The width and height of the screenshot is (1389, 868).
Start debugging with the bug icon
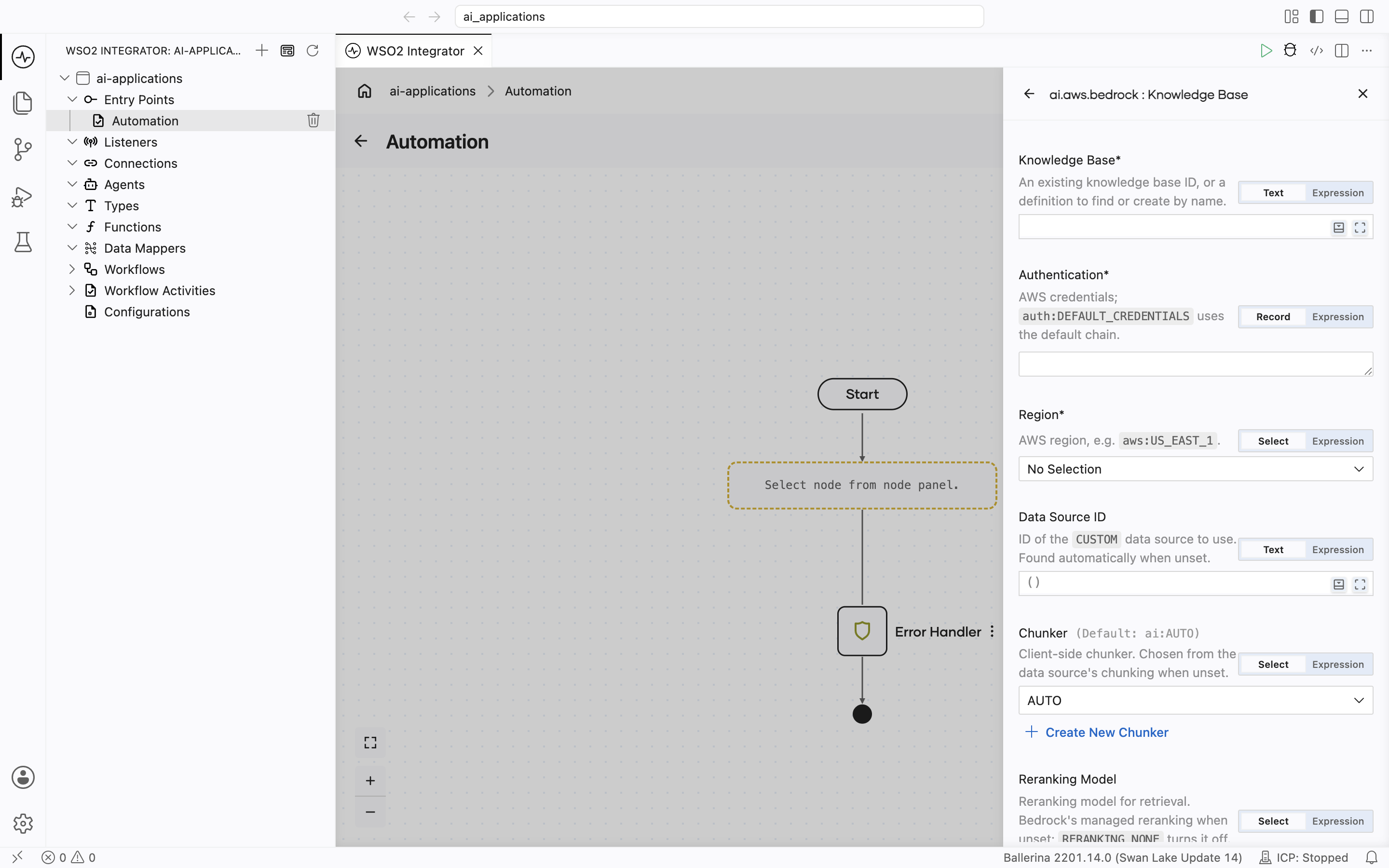[x=1290, y=51]
